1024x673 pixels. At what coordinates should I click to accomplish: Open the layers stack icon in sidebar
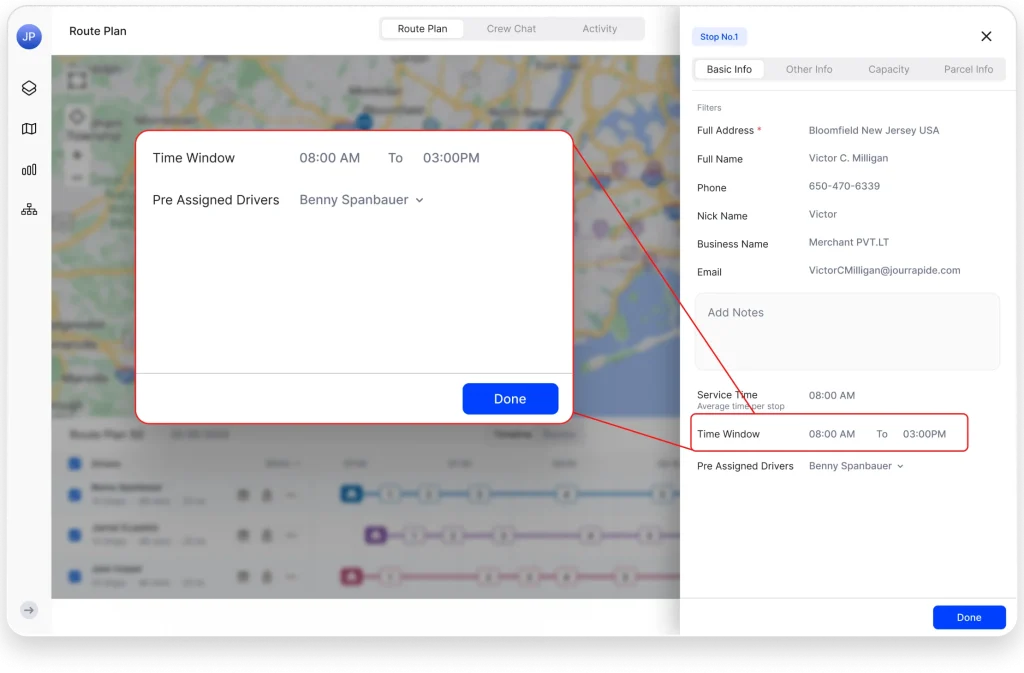pyautogui.click(x=29, y=88)
